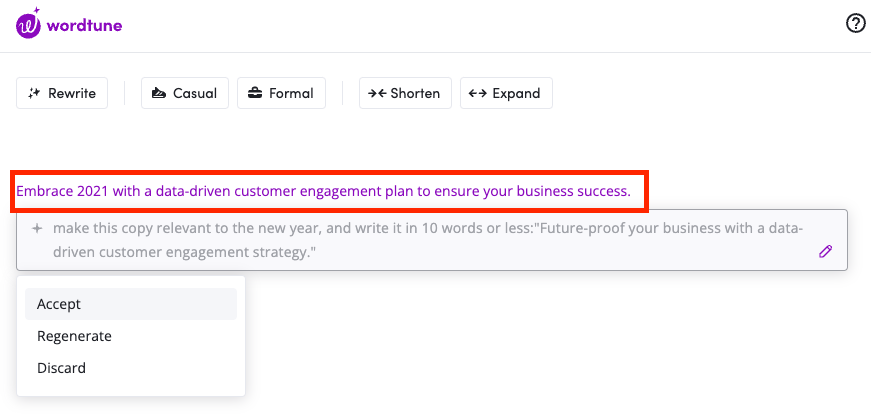Click the Wordtune logo icon
Viewport: 871px width, 416px height.
[x=29, y=24]
